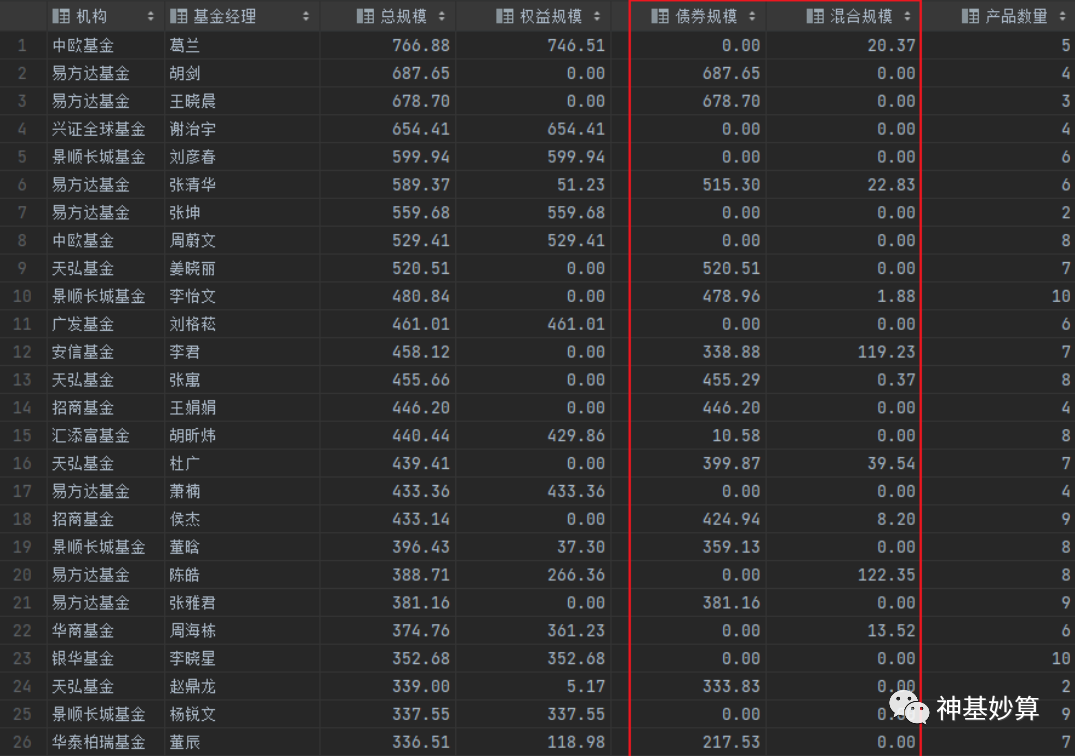Click the table icon beside 总规模 header
The image size is (1075, 756).
pyautogui.click(x=365, y=16)
